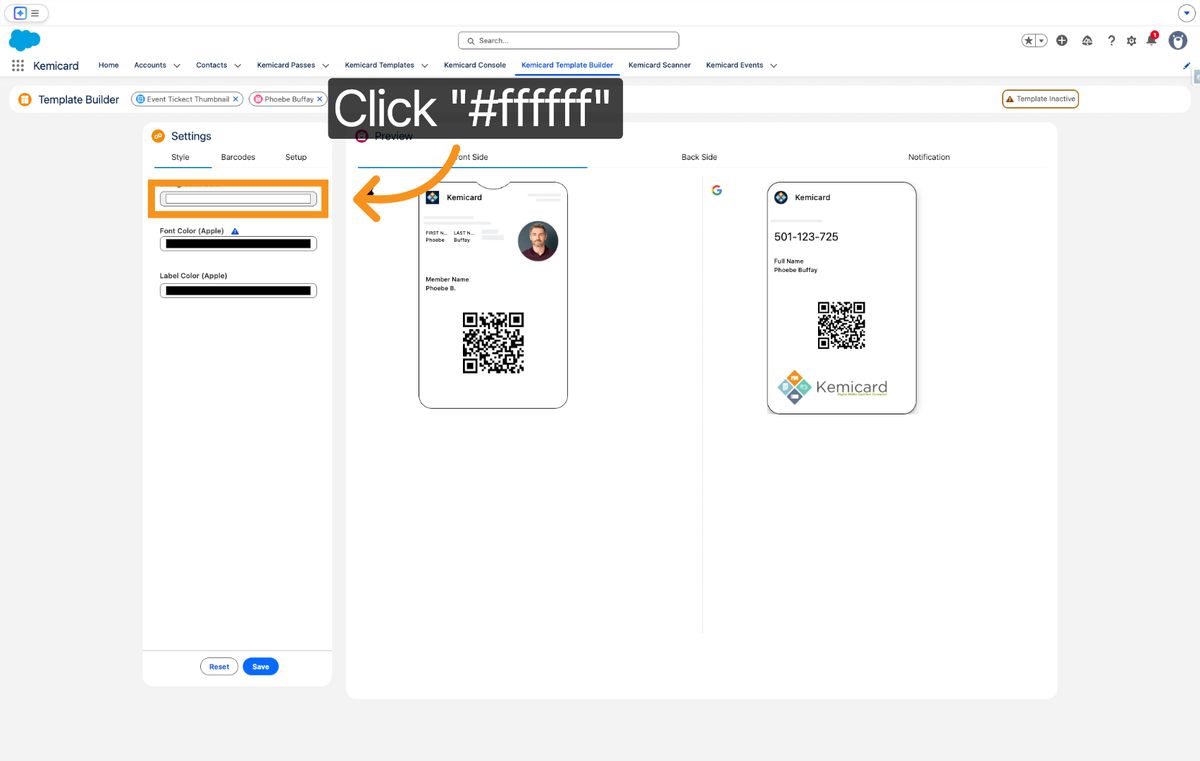Open the favorites star icon
The width and height of the screenshot is (1200, 761).
pyautogui.click(x=1028, y=40)
